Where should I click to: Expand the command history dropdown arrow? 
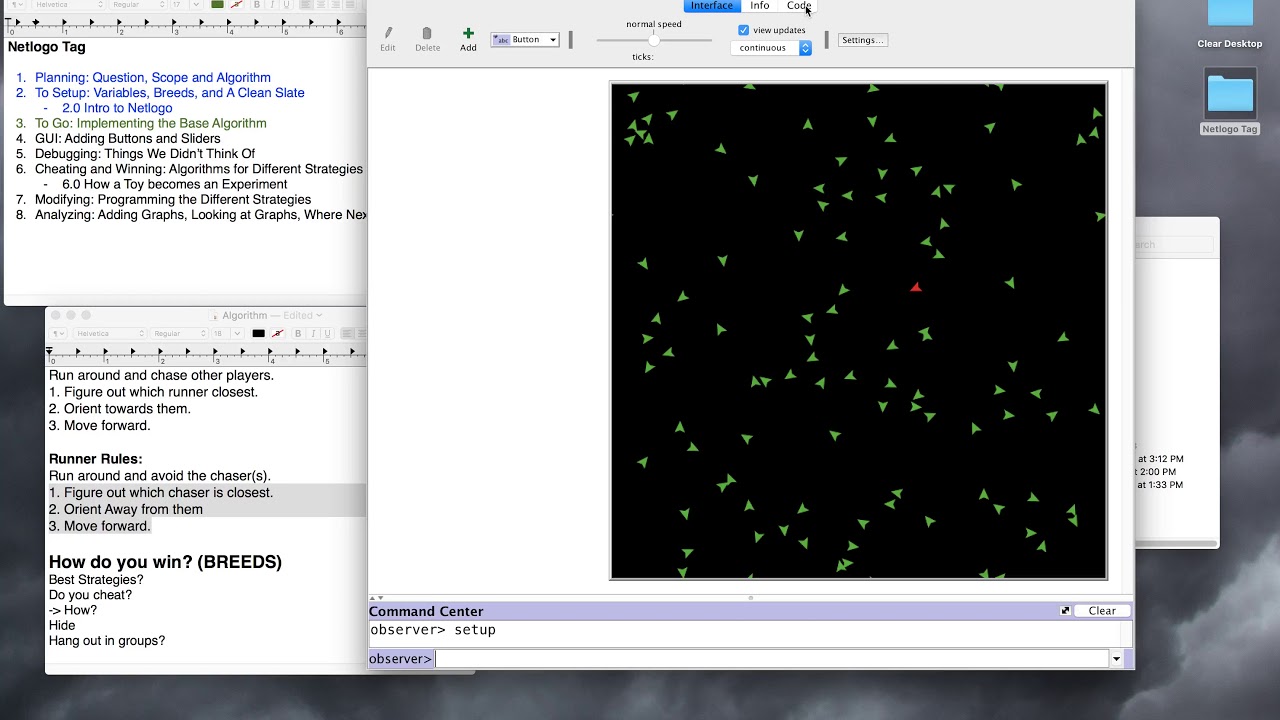(1116, 659)
